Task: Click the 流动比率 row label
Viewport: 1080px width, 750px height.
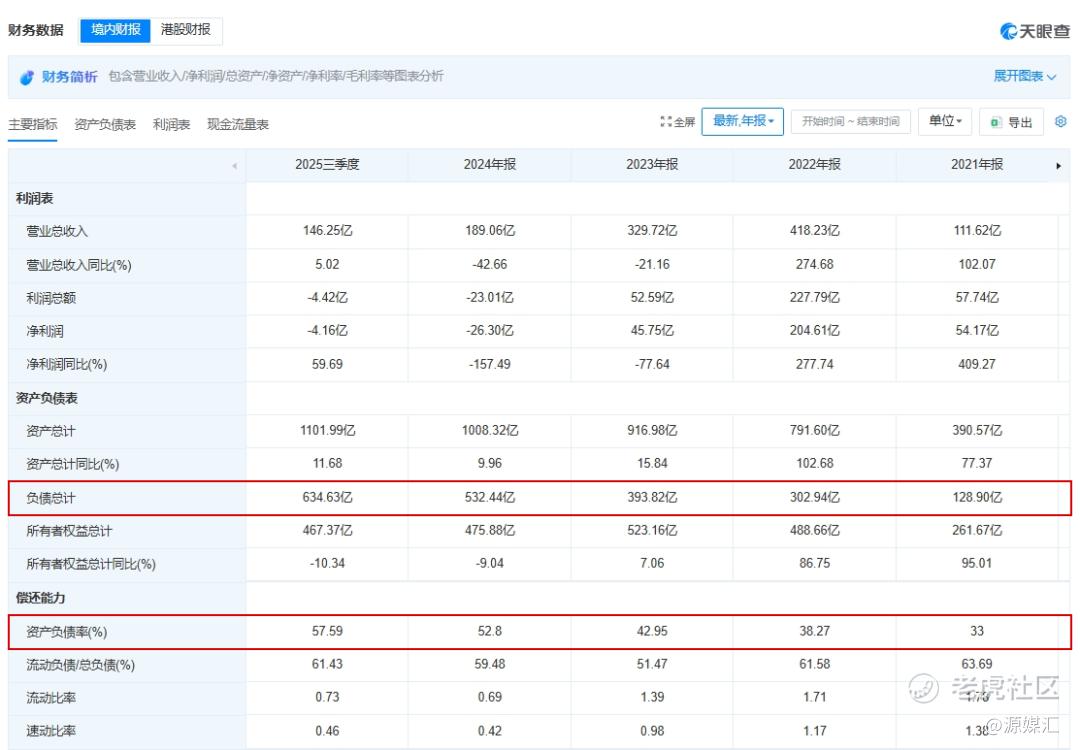Action: click(x=51, y=698)
